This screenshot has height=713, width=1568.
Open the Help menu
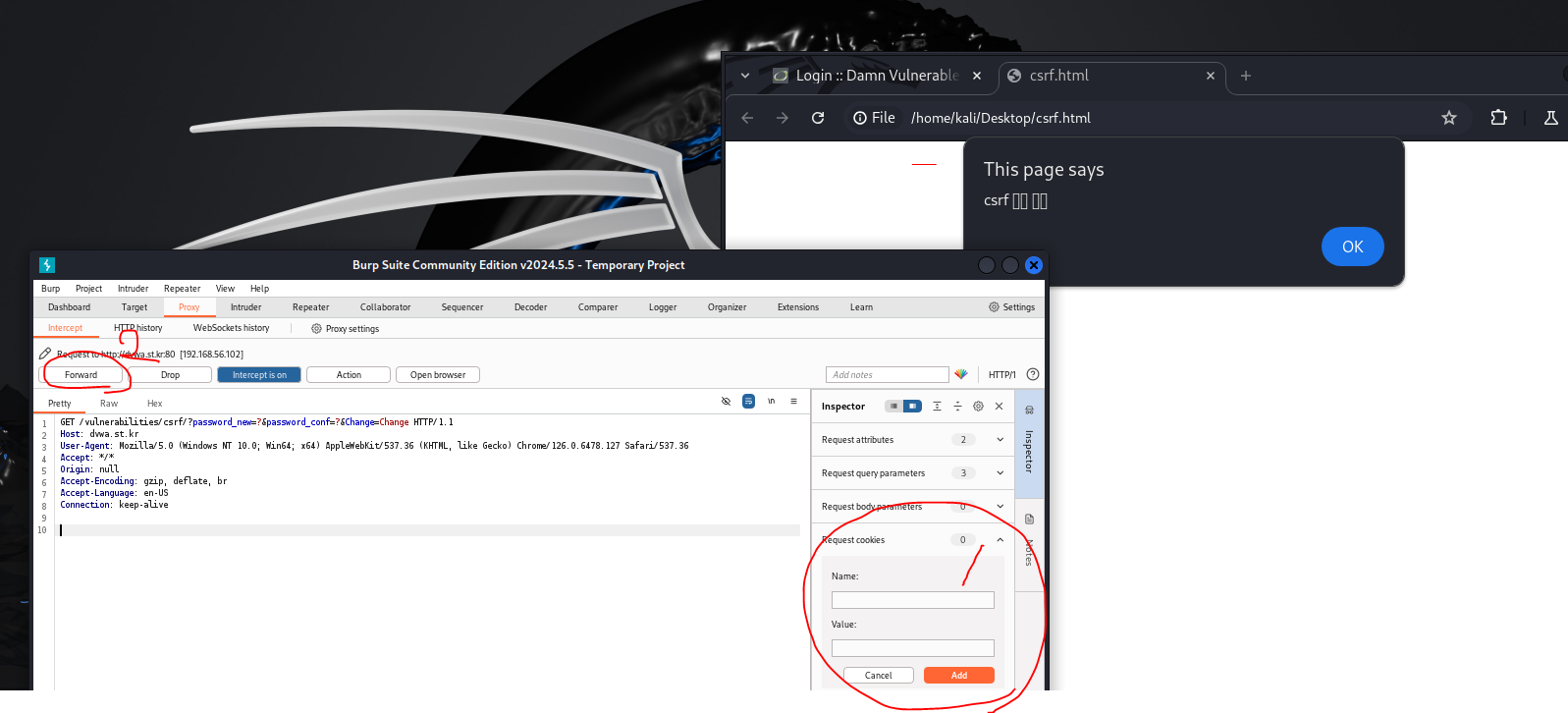259,289
